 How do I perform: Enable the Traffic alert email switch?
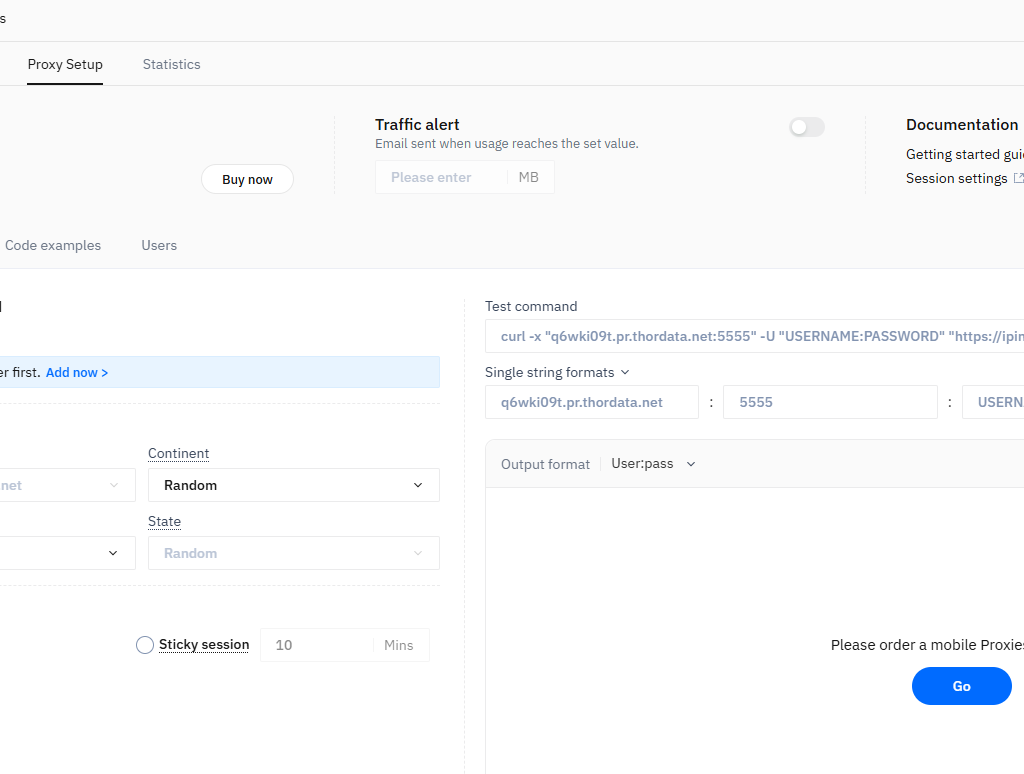click(x=806, y=127)
